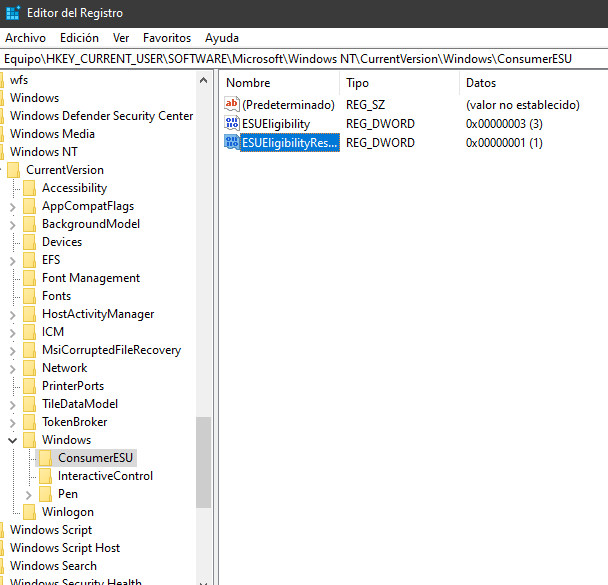
Task: Click the 0x00000001 (1) data cell
Action: [x=504, y=143]
